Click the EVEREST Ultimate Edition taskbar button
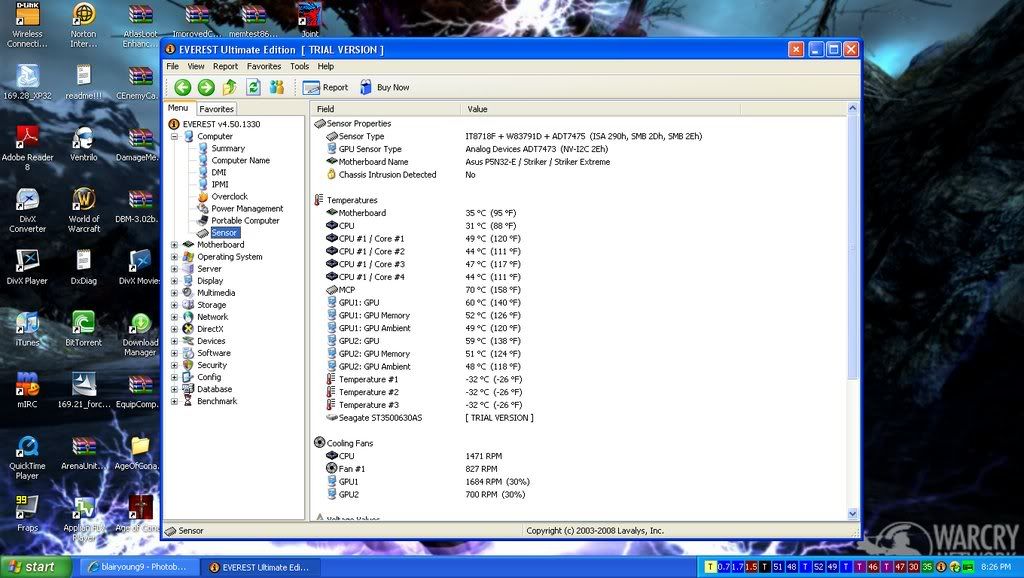 (260, 567)
